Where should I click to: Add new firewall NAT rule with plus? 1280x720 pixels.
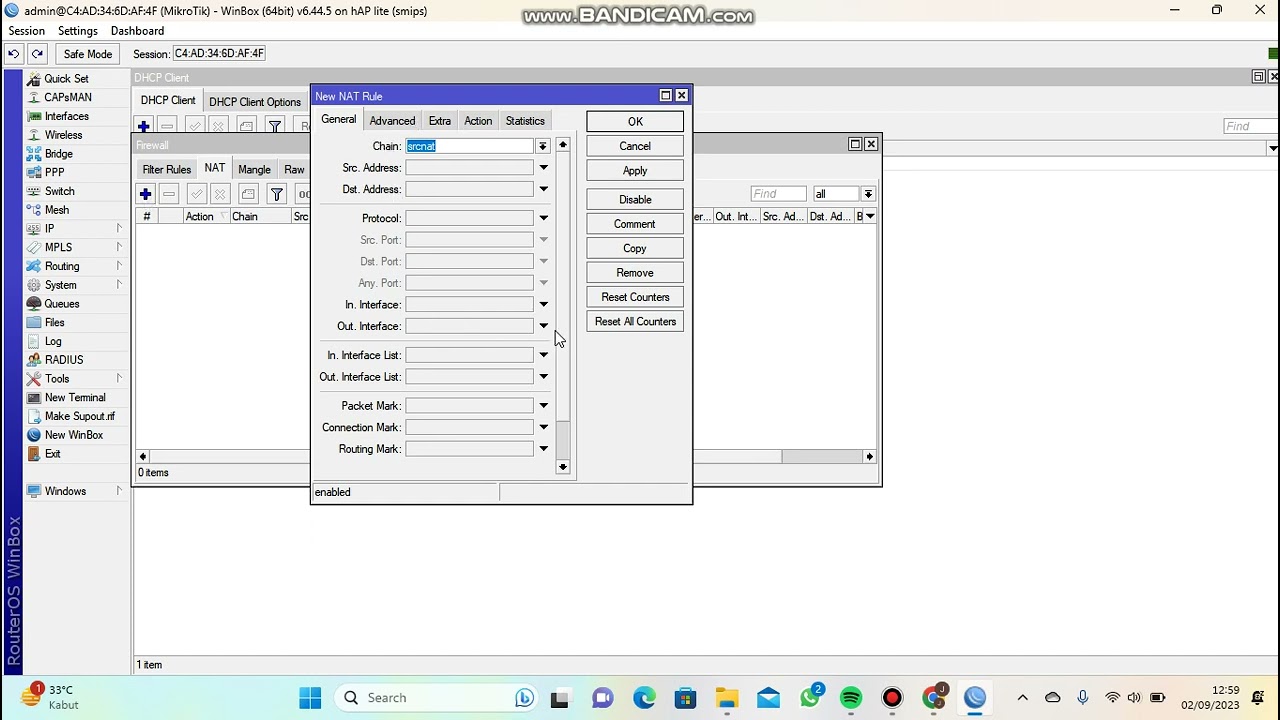(145, 194)
